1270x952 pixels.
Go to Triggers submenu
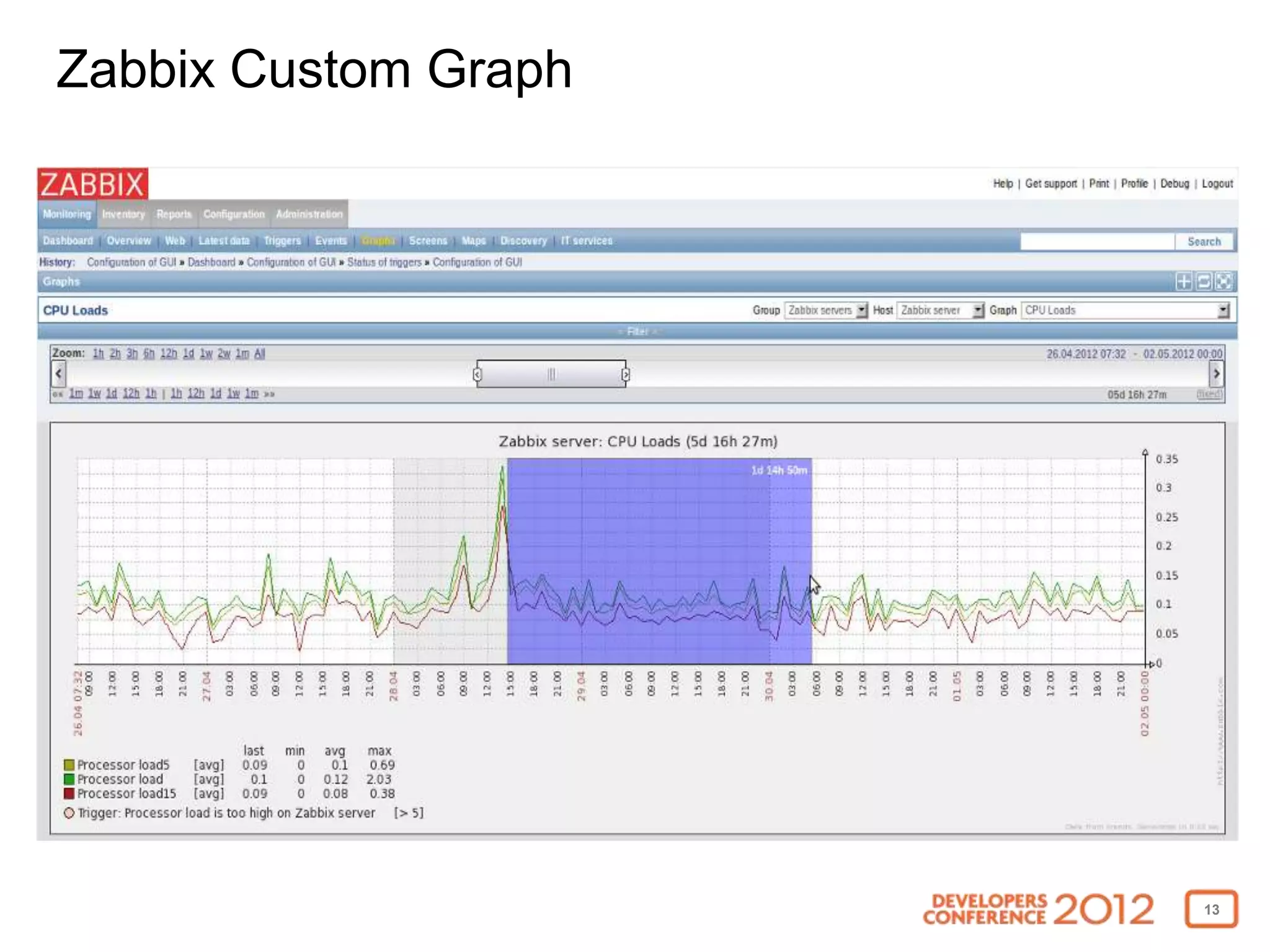point(282,241)
